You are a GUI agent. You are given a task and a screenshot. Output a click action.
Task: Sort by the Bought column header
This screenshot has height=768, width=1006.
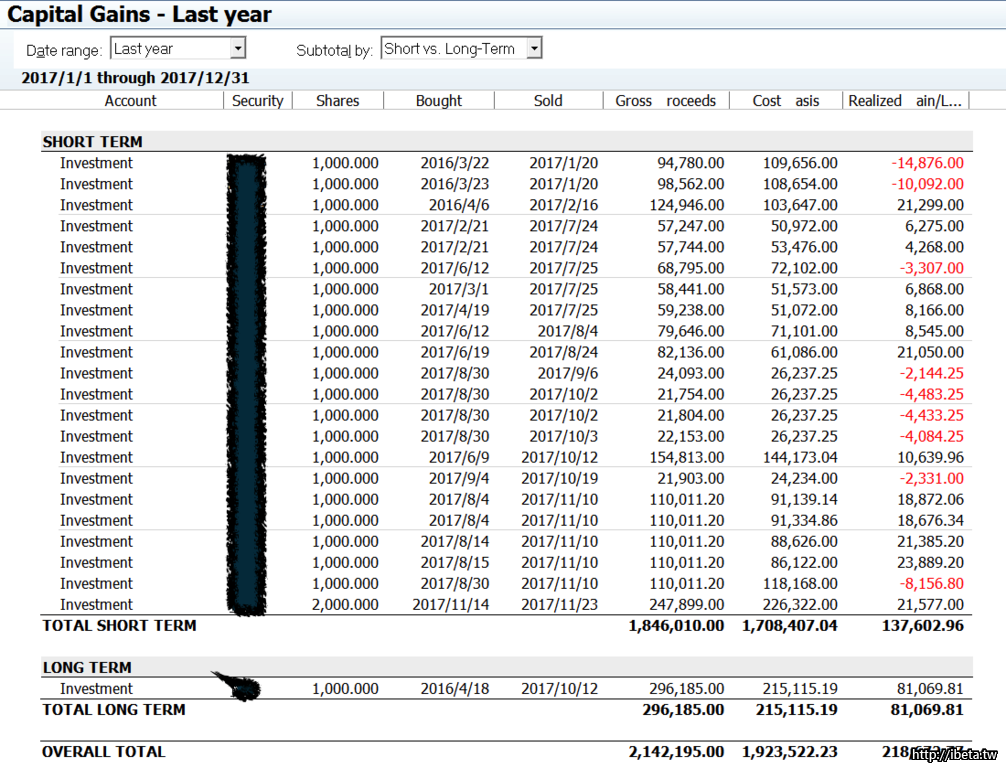coord(439,100)
